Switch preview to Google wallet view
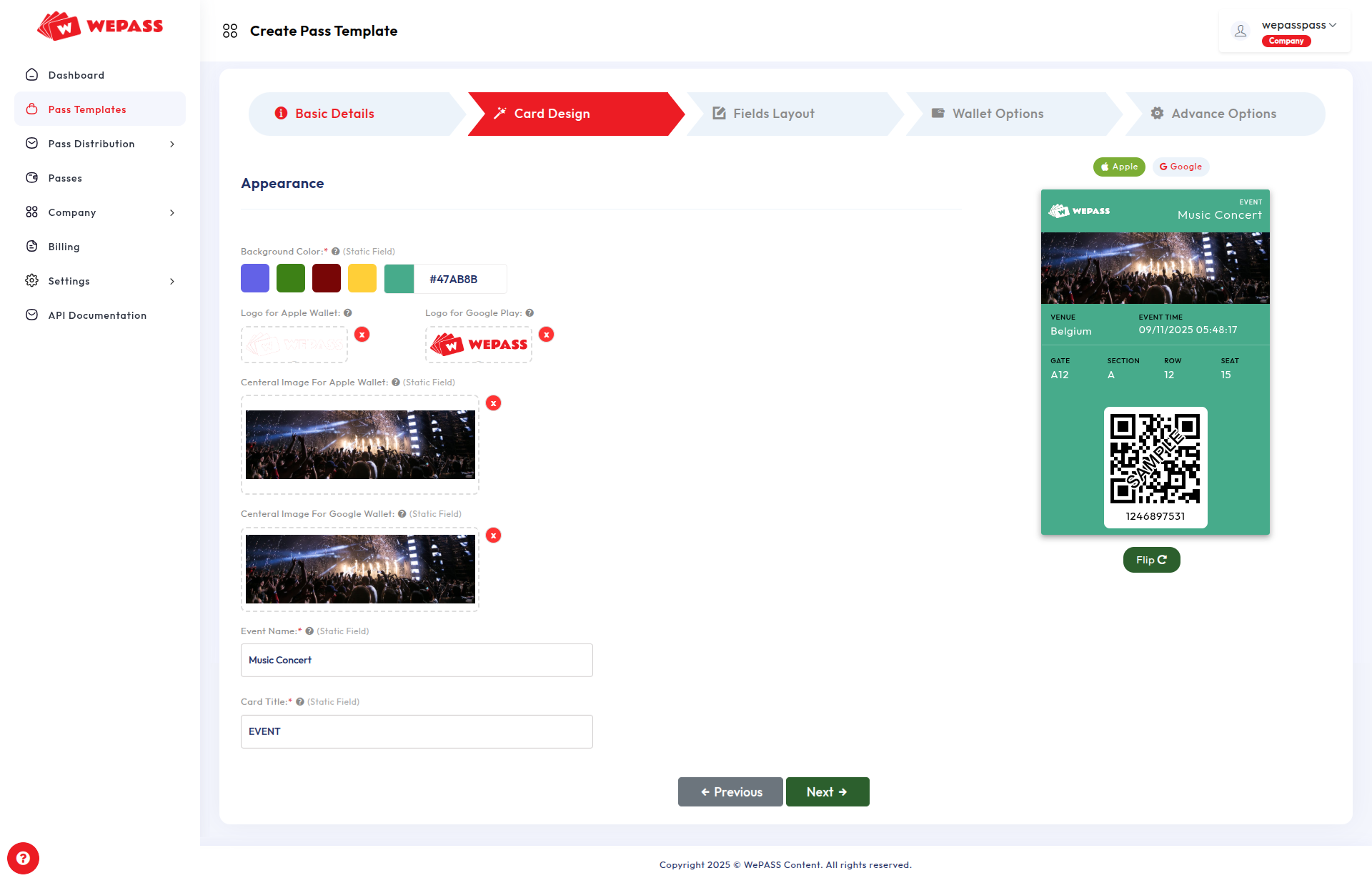Screen dimensions: 1372x883 tap(1180, 167)
